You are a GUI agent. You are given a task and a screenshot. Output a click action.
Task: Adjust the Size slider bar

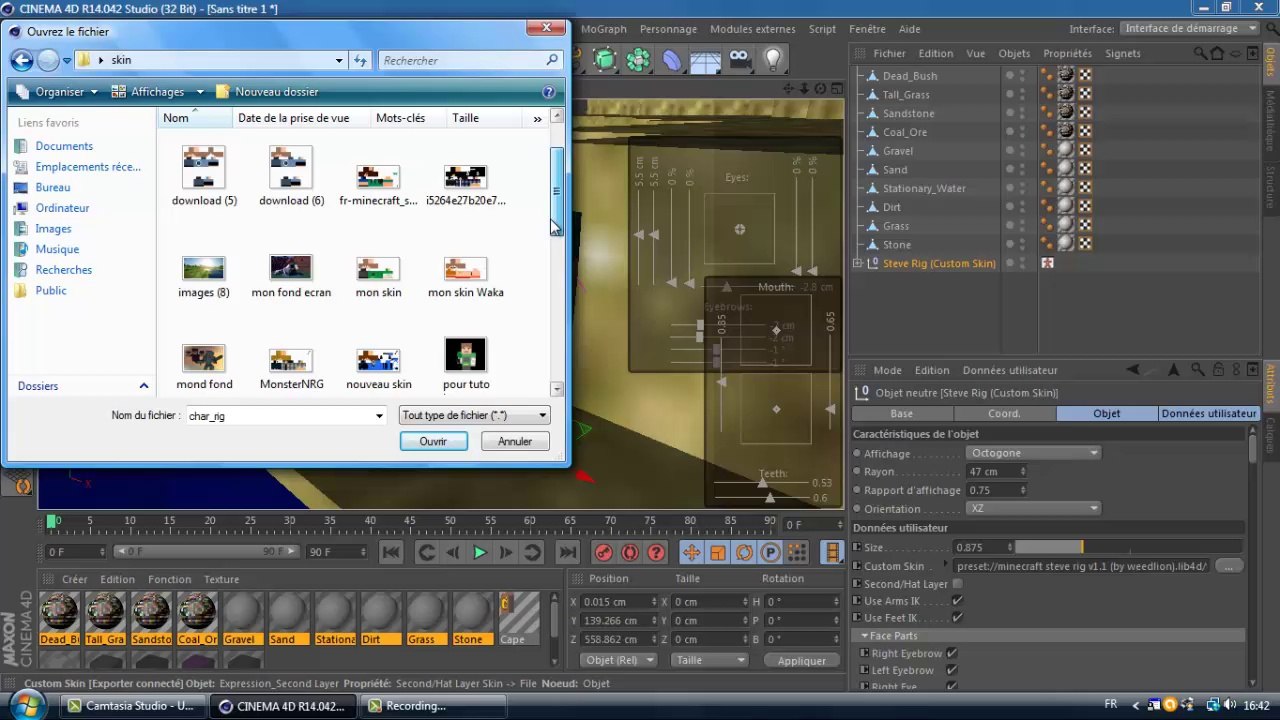[x=1128, y=547]
